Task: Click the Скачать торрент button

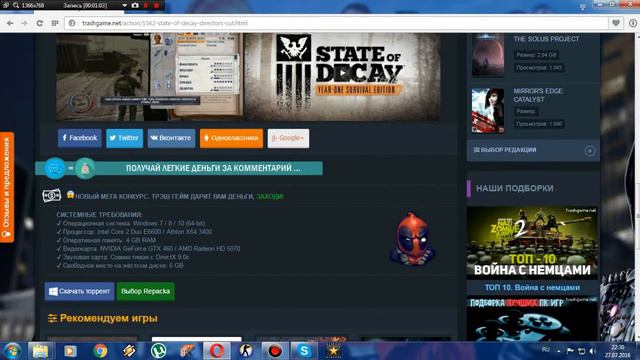Action: coord(80,291)
